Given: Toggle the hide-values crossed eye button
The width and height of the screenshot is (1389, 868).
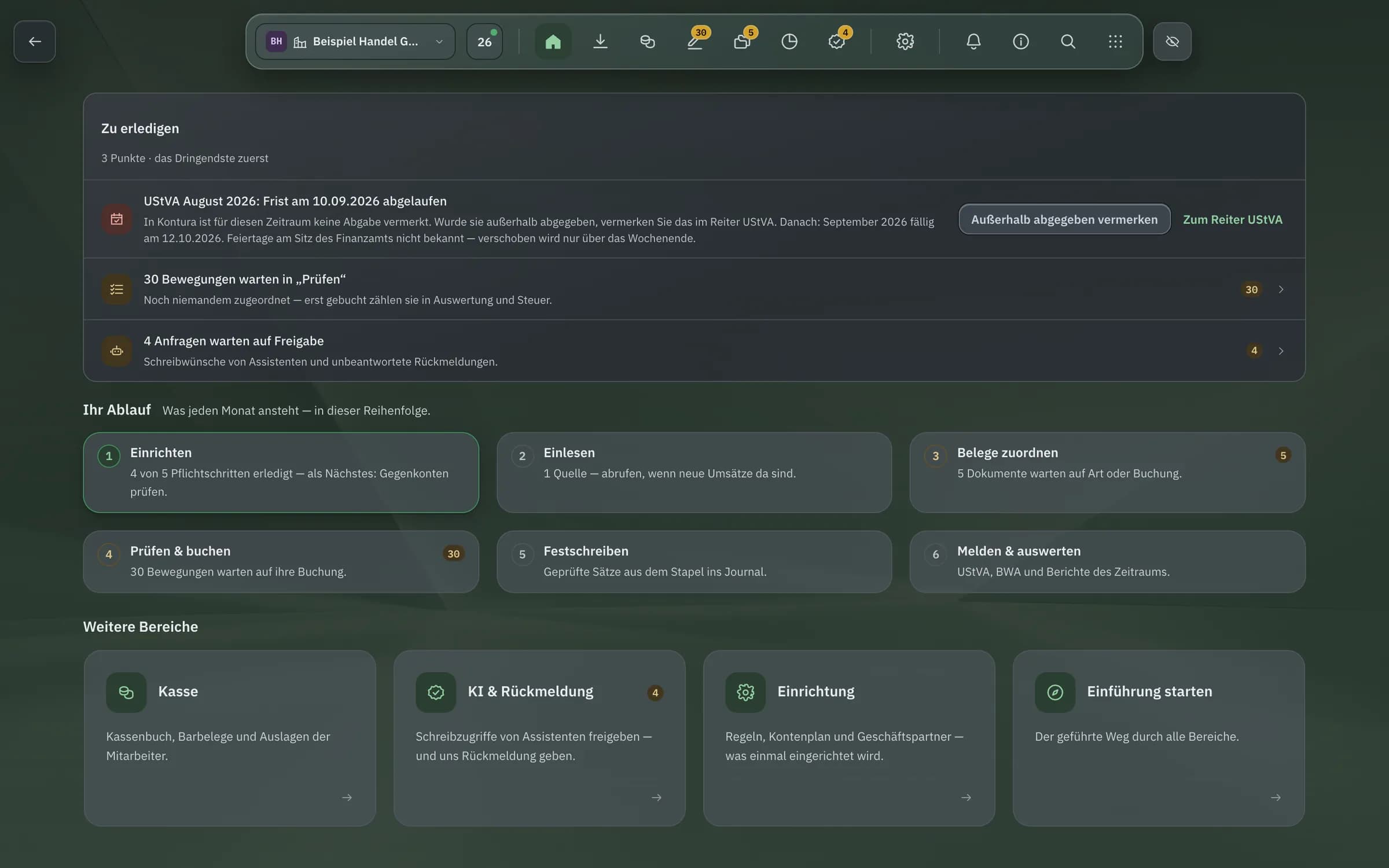Looking at the screenshot, I should pos(1172,41).
